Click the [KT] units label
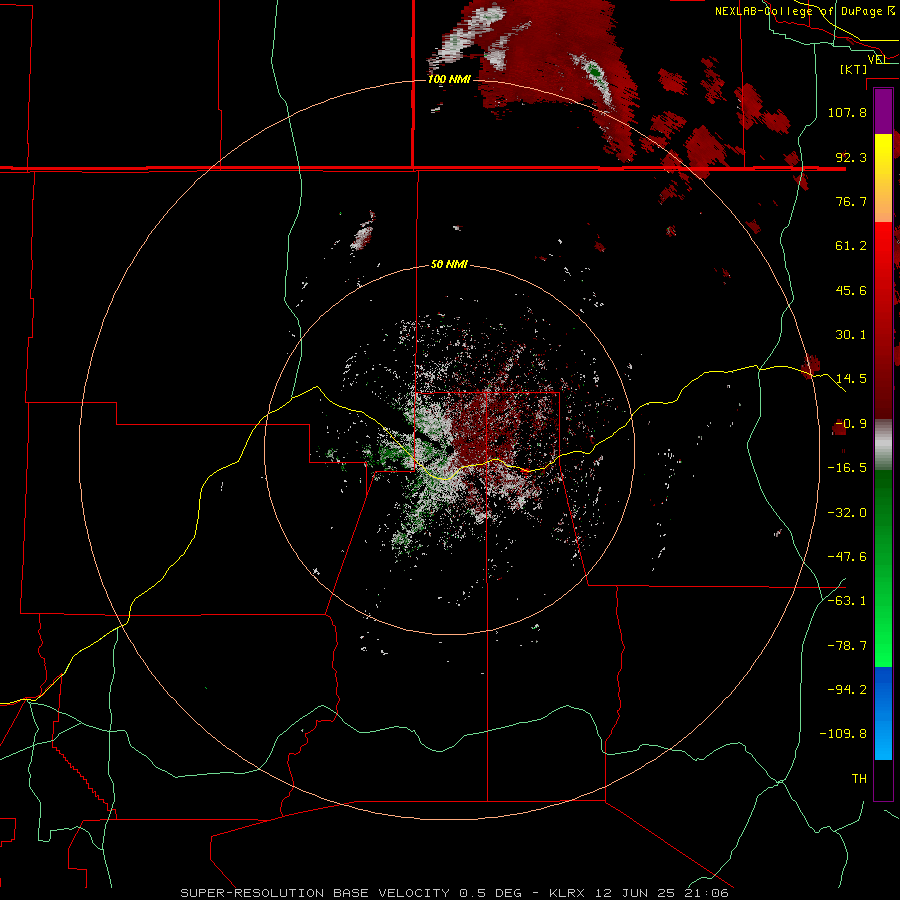 [853, 69]
